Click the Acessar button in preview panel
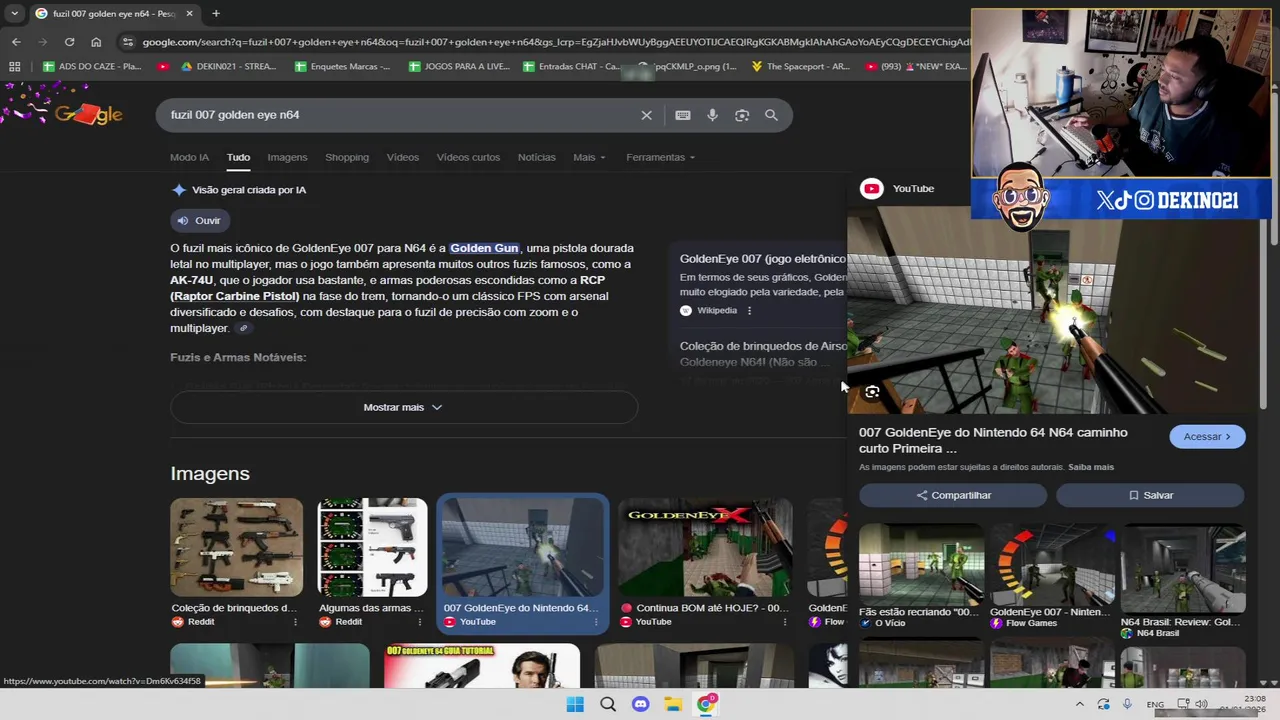Viewport: 1280px width, 720px height. (x=1207, y=436)
